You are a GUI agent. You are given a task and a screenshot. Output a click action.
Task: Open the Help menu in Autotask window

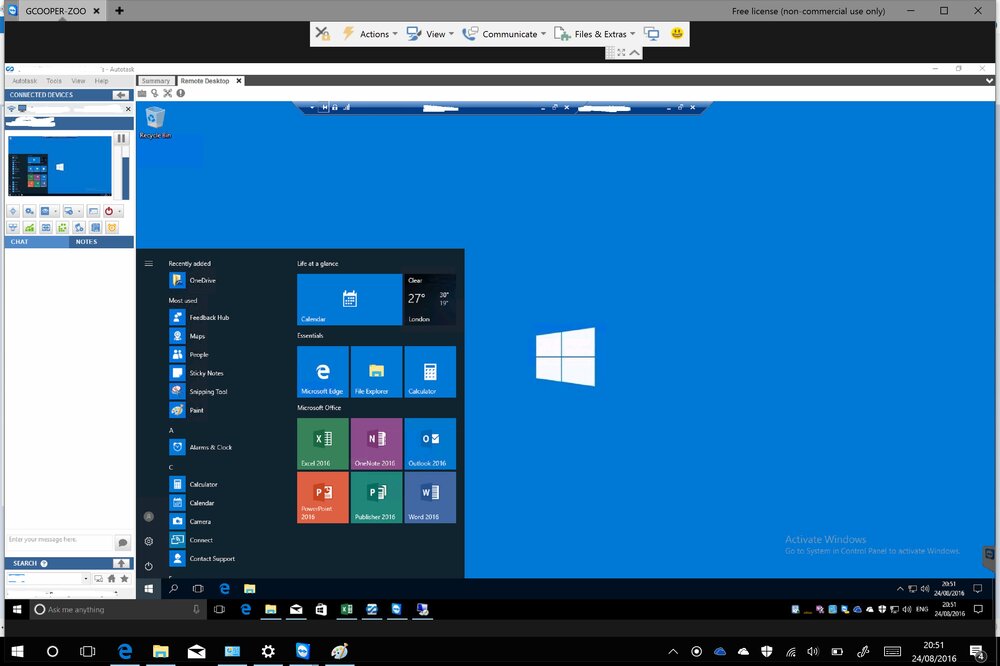101,81
